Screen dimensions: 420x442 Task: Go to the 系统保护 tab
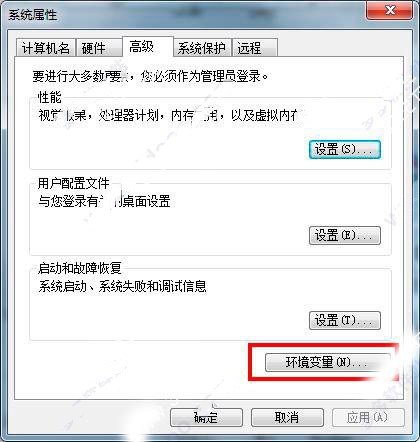pyautogui.click(x=202, y=48)
